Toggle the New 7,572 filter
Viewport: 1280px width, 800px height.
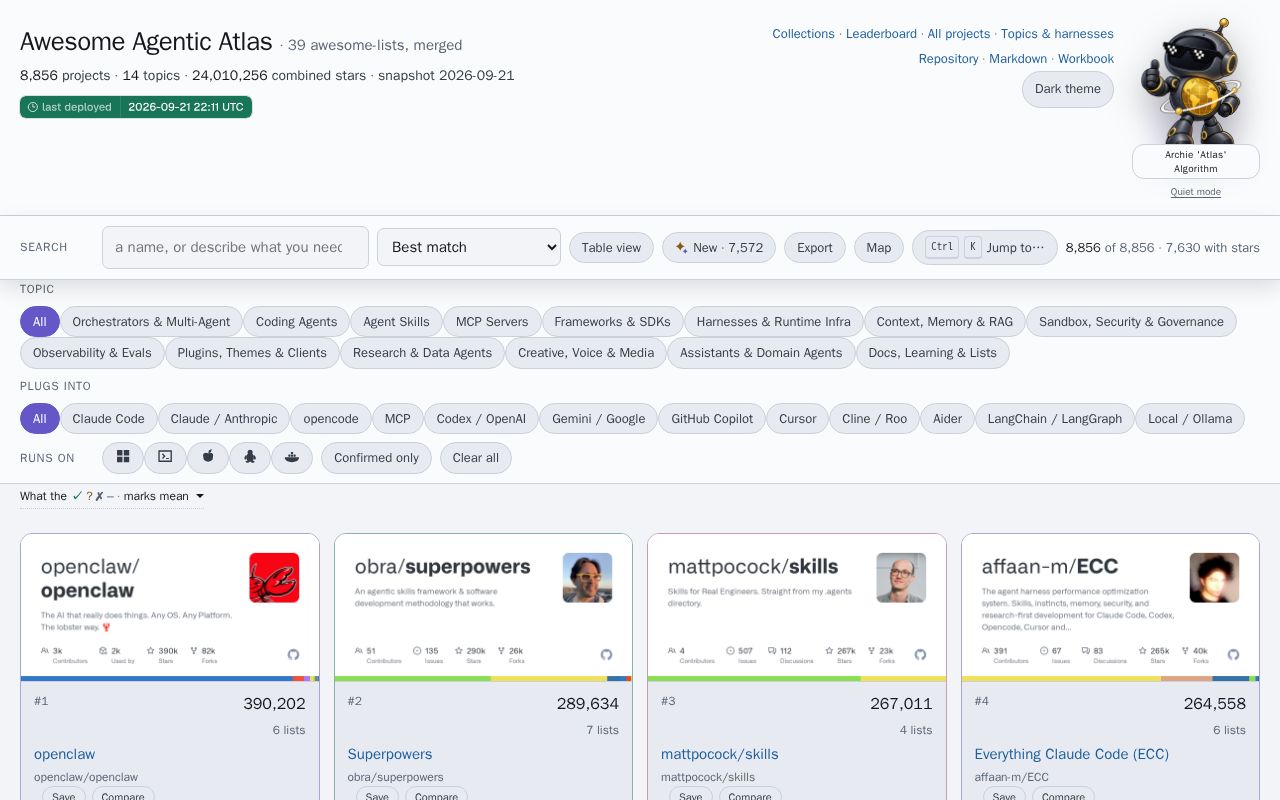pos(718,248)
